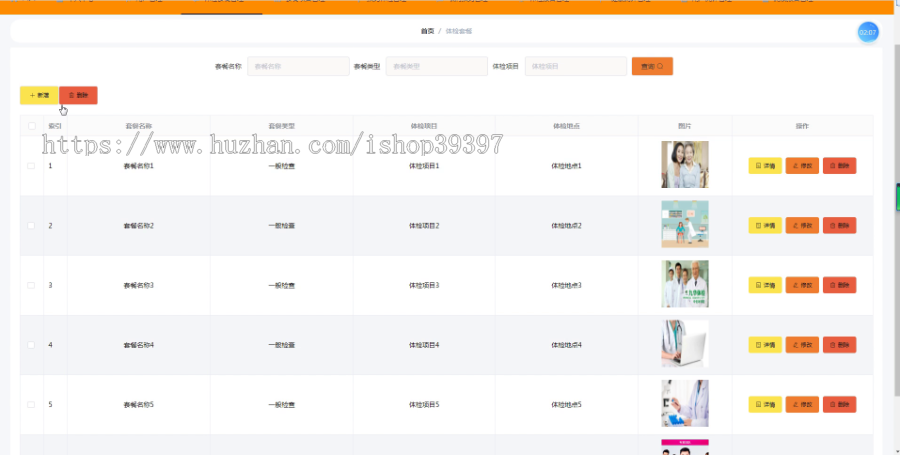Screen dimensions: 900x455
Task: Open the cartoon clinic thumbnail in row 2
Action: click(685, 224)
